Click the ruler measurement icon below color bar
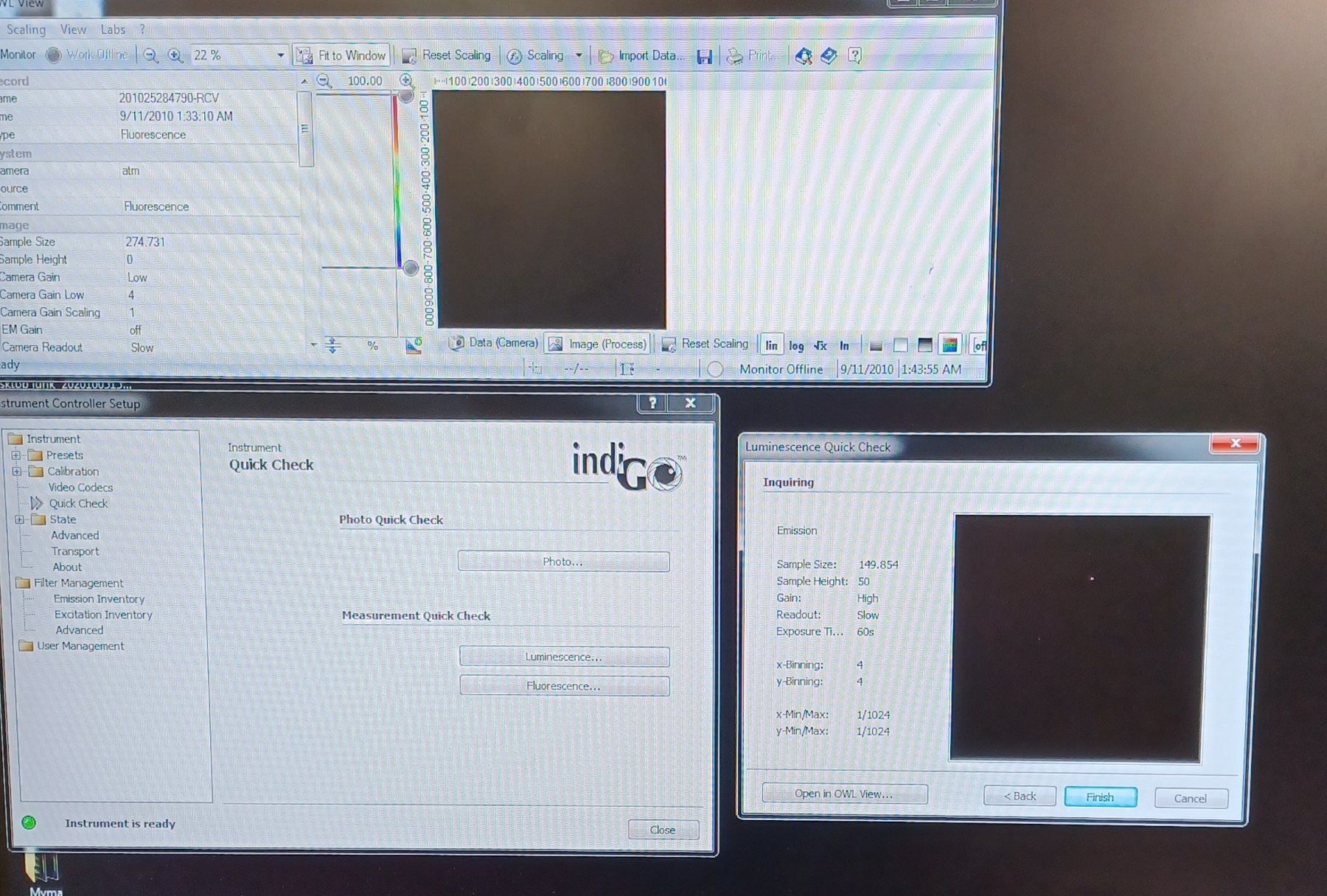This screenshot has height=896, width=1327. point(414,345)
